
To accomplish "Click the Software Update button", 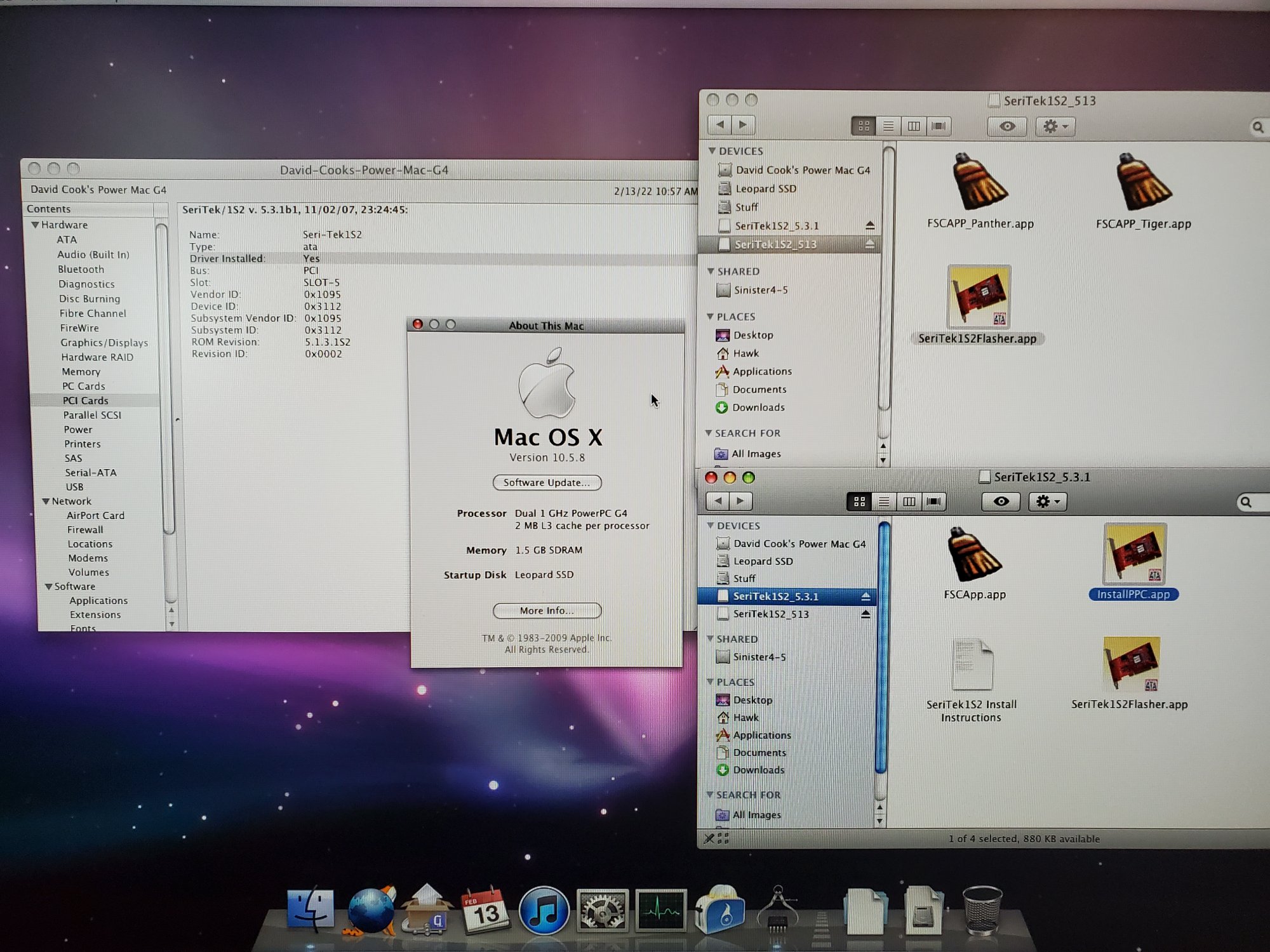I will [547, 483].
